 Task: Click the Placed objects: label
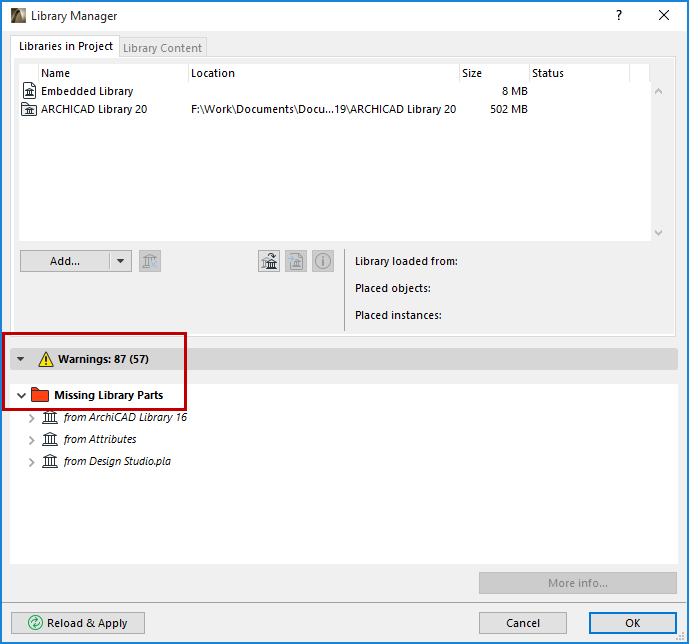tap(393, 288)
